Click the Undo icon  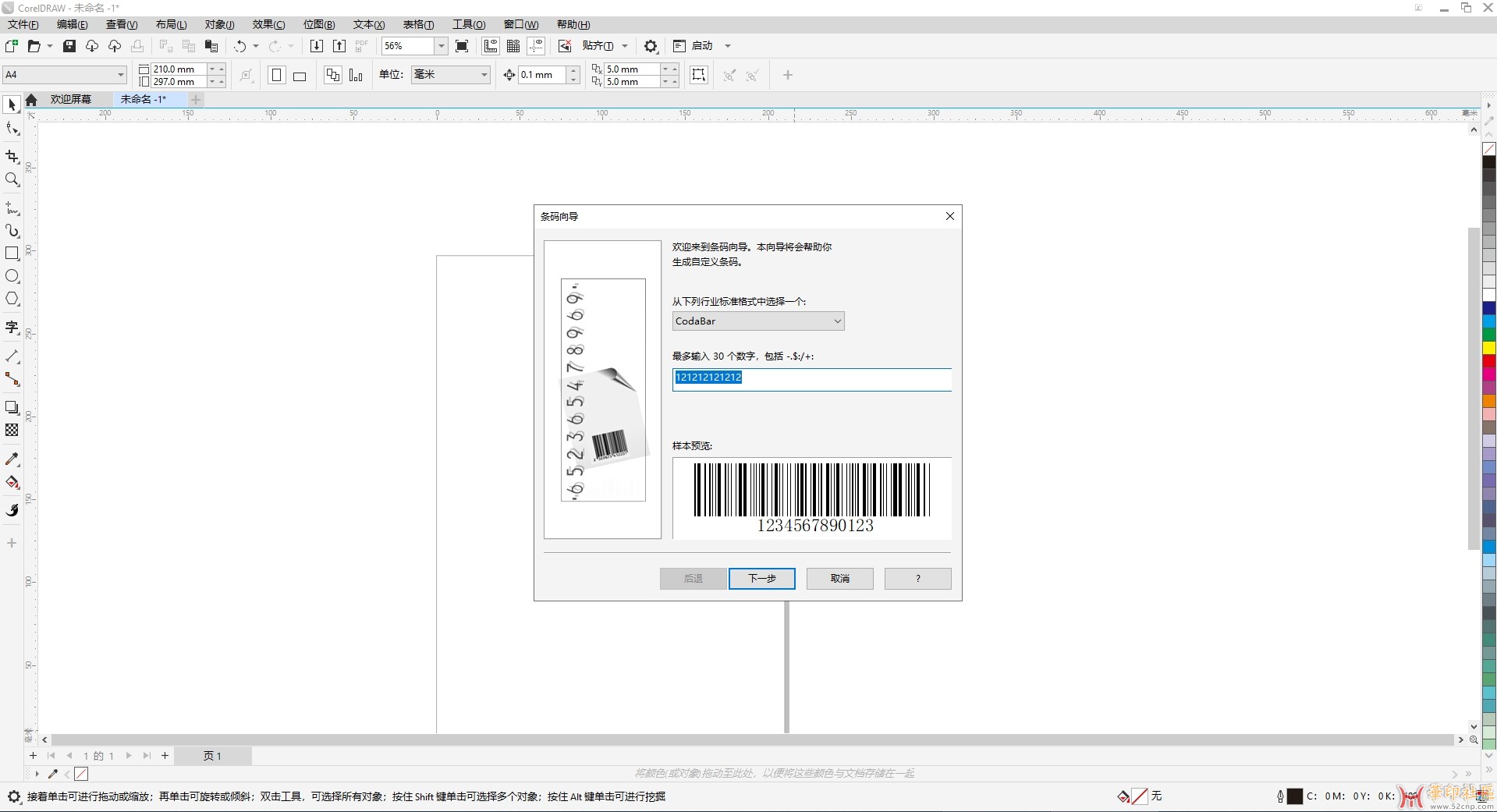(239, 46)
